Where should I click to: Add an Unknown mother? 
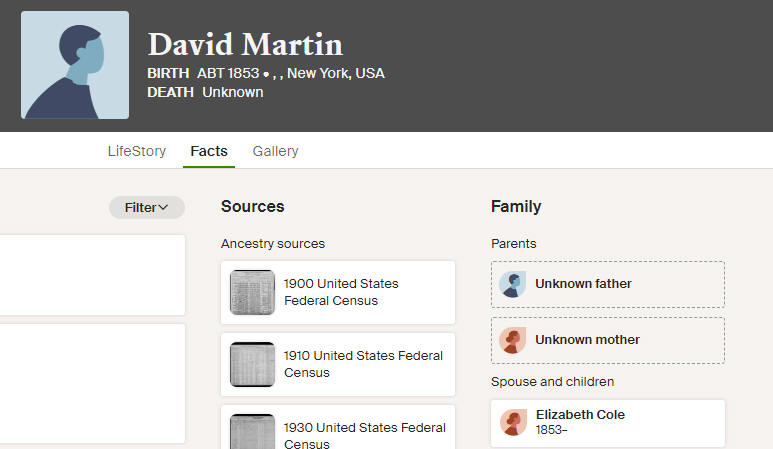[x=608, y=341]
